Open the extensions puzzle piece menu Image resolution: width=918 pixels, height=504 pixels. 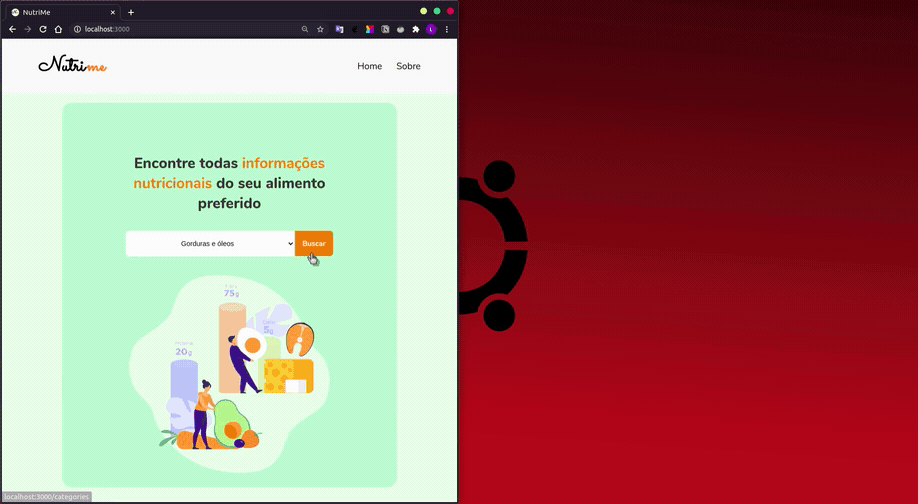(416, 29)
